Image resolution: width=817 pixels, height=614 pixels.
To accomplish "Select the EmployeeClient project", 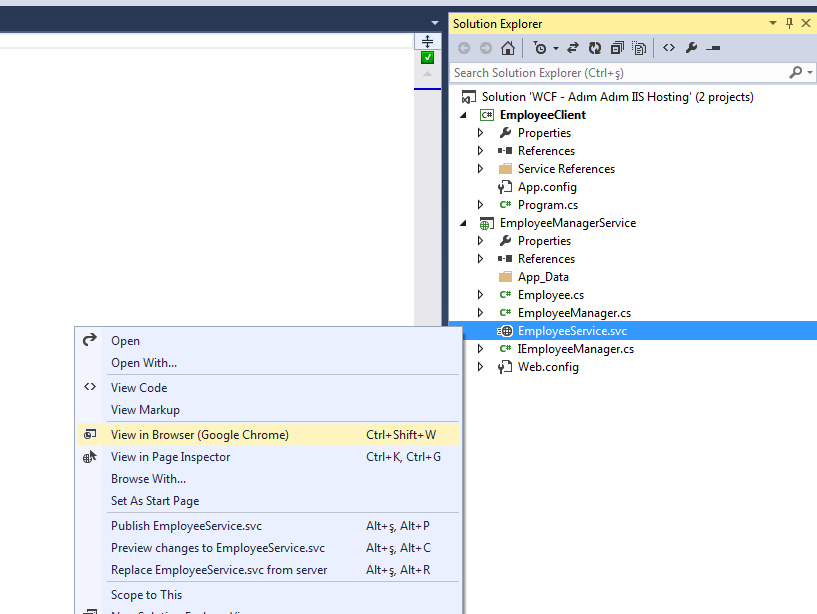I will coord(542,115).
